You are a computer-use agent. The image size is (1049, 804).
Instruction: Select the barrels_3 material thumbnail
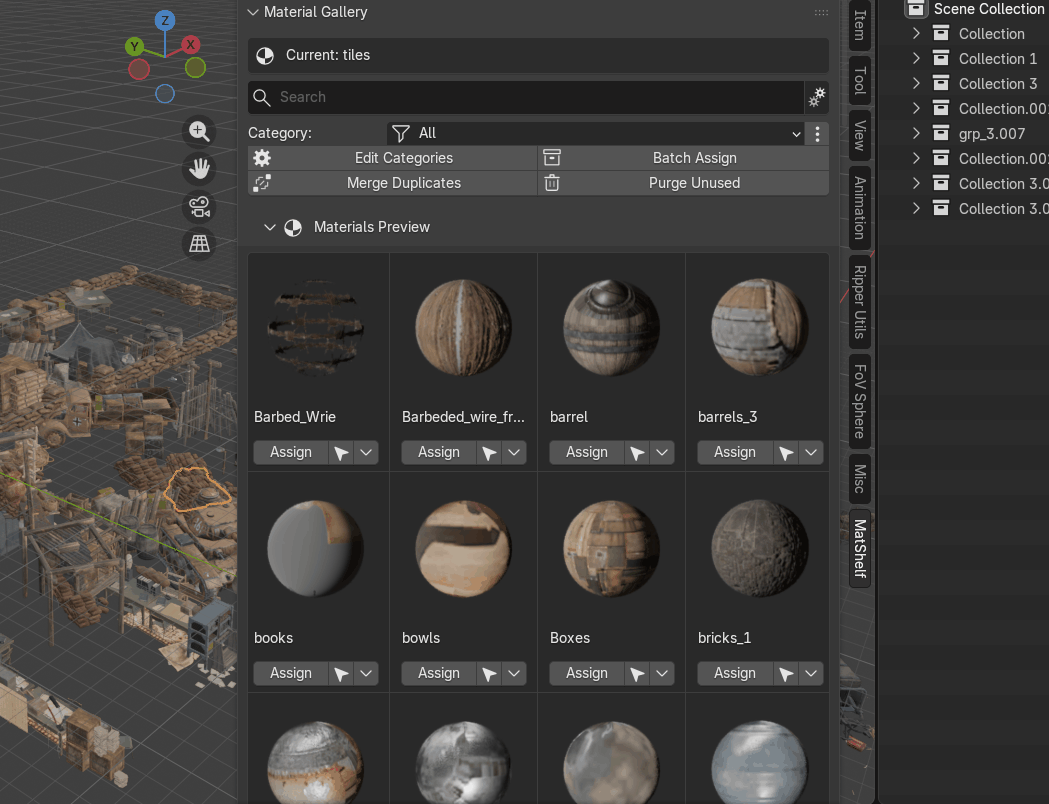pos(759,328)
